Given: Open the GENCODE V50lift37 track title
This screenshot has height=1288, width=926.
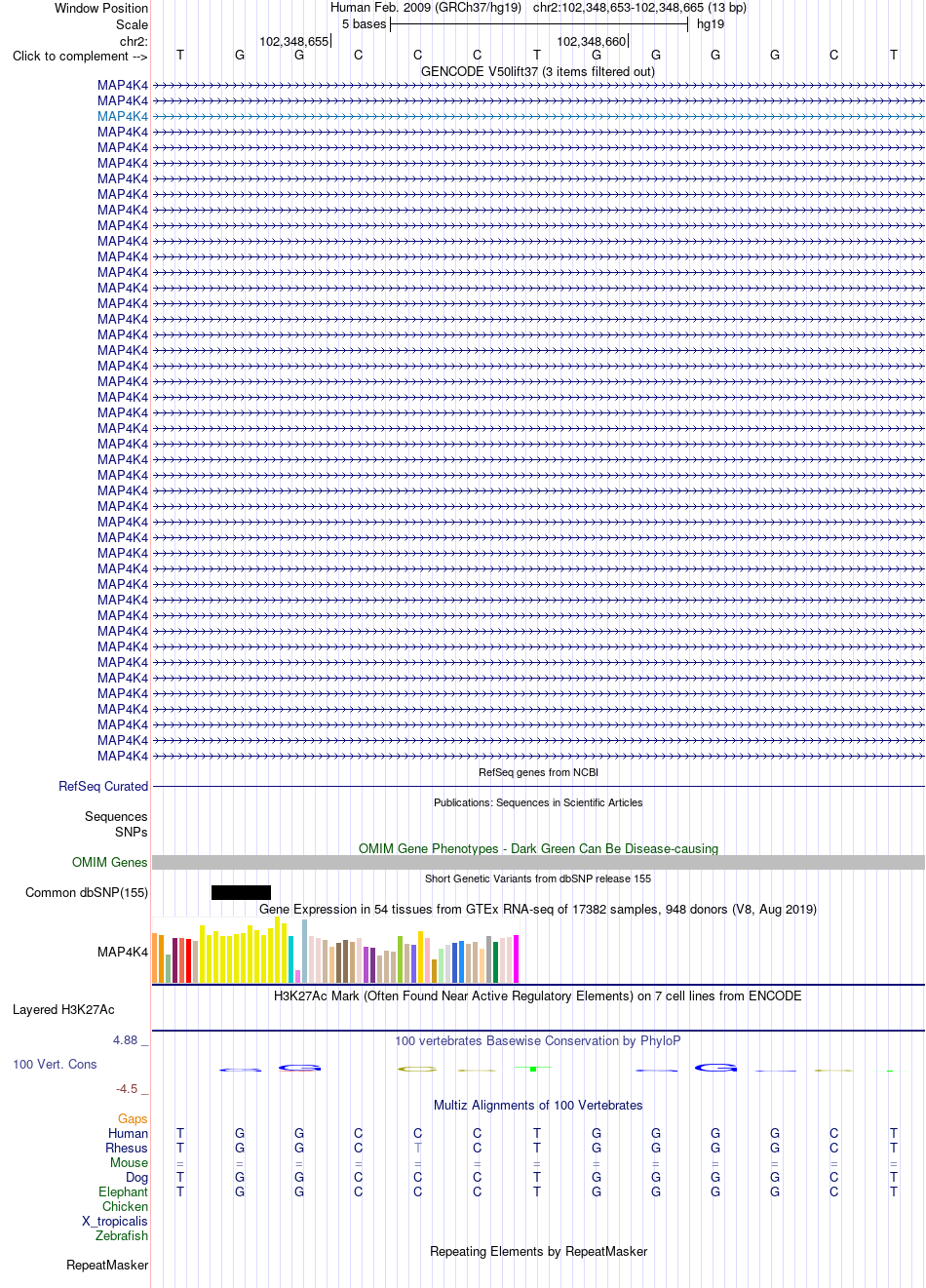Looking at the screenshot, I should (538, 71).
